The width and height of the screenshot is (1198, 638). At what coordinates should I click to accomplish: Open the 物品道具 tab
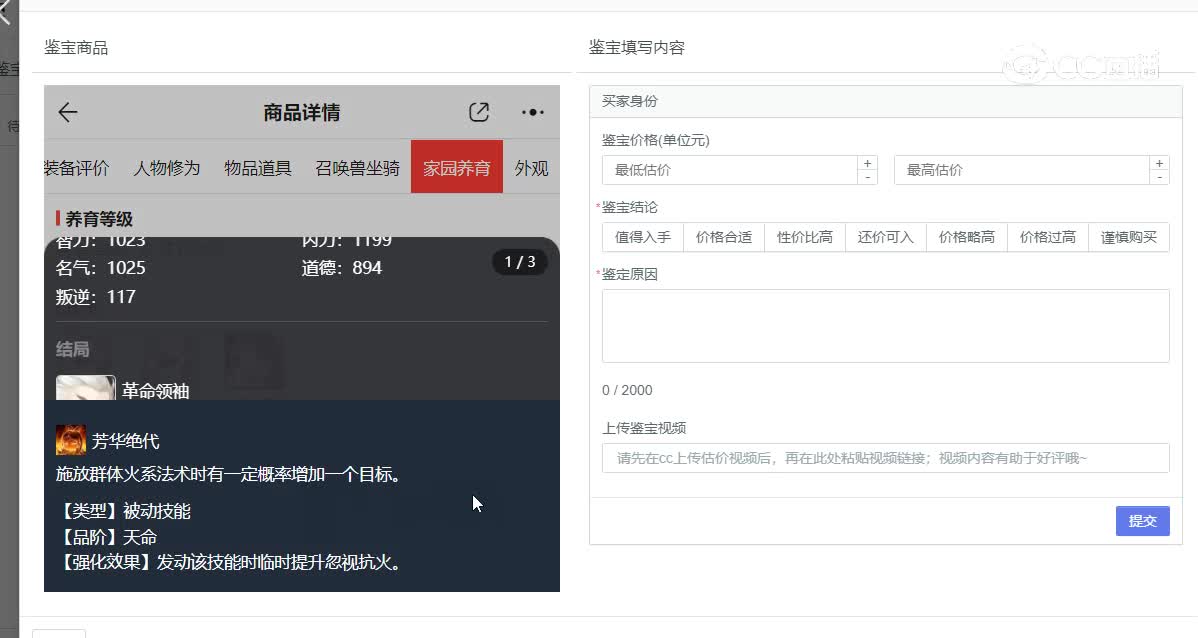(258, 168)
